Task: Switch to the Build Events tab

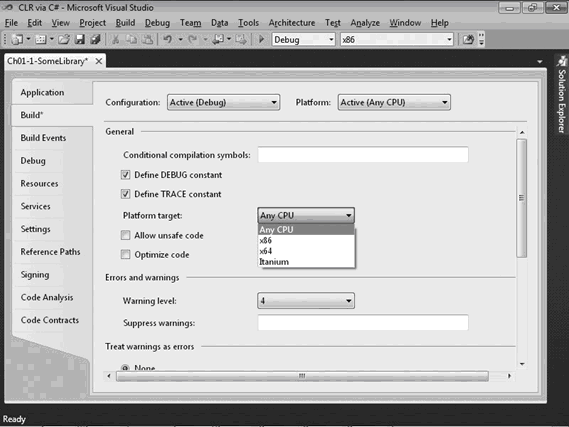Action: click(52, 138)
